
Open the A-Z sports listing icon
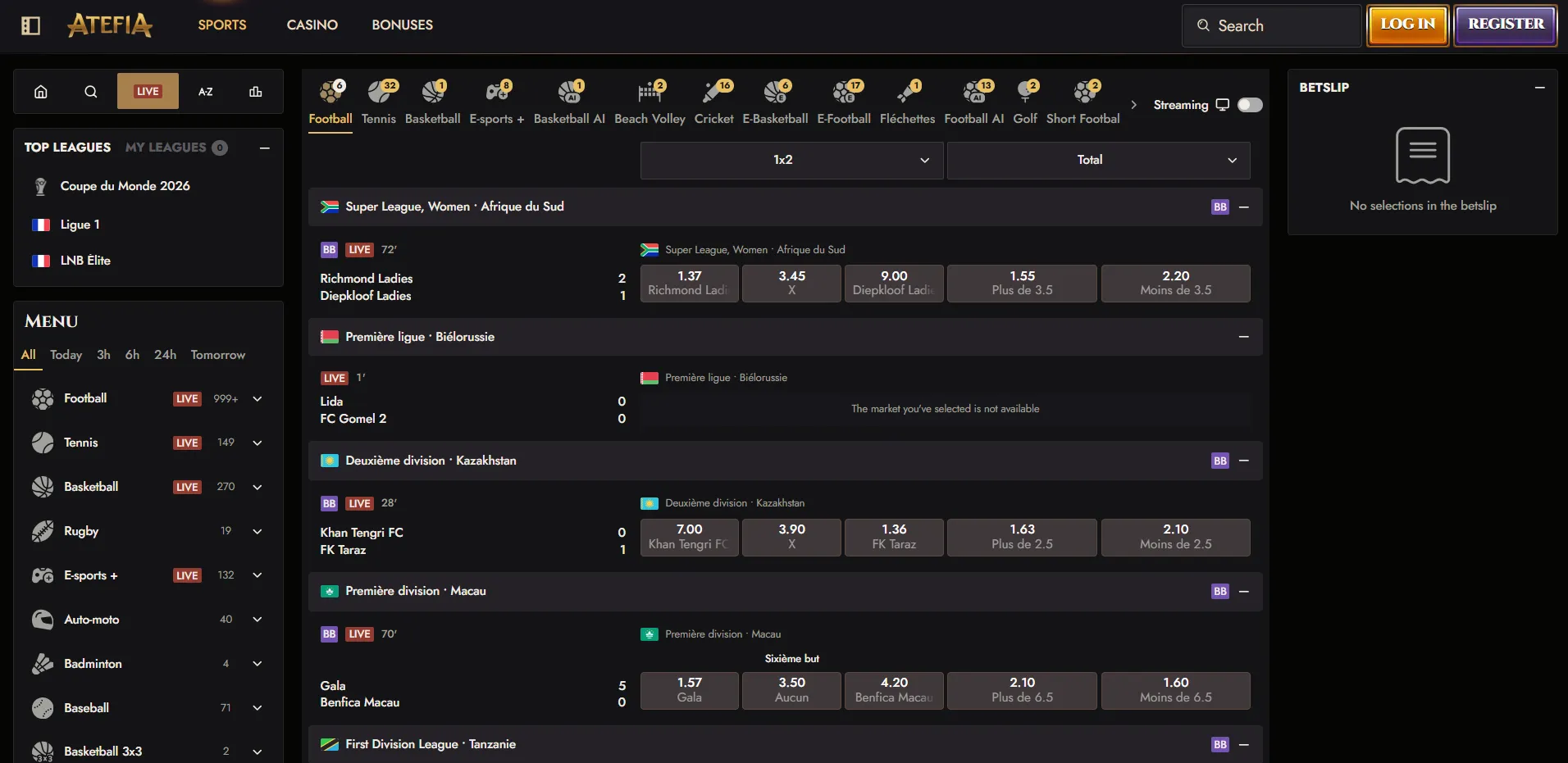pos(206,92)
